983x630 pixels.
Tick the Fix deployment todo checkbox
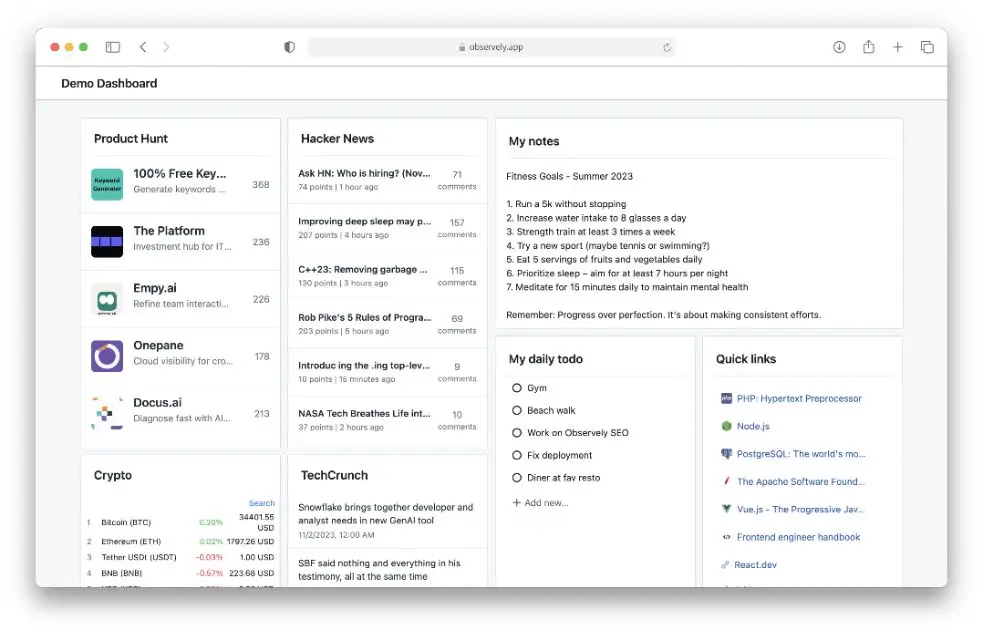[517, 455]
